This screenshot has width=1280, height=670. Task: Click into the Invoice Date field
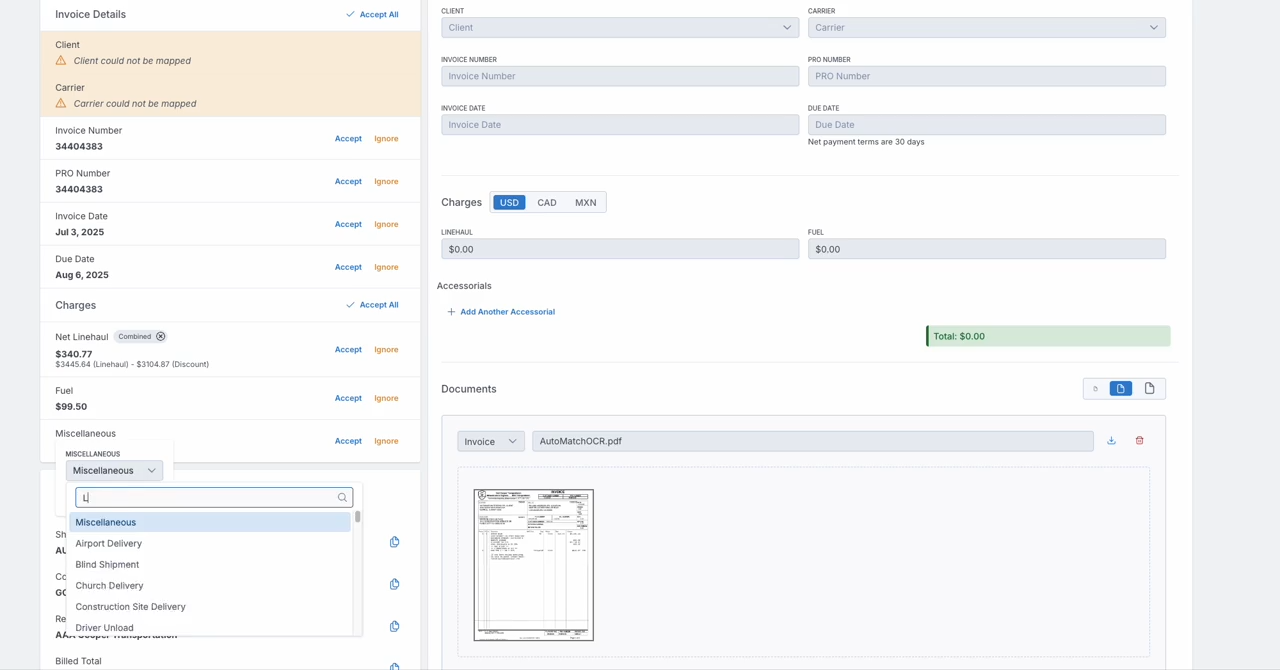(x=620, y=125)
